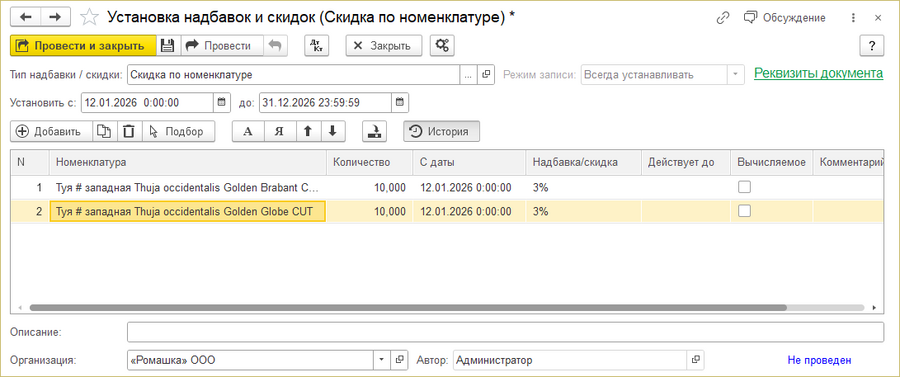Toggle the История button
The image size is (900, 377).
point(441,131)
